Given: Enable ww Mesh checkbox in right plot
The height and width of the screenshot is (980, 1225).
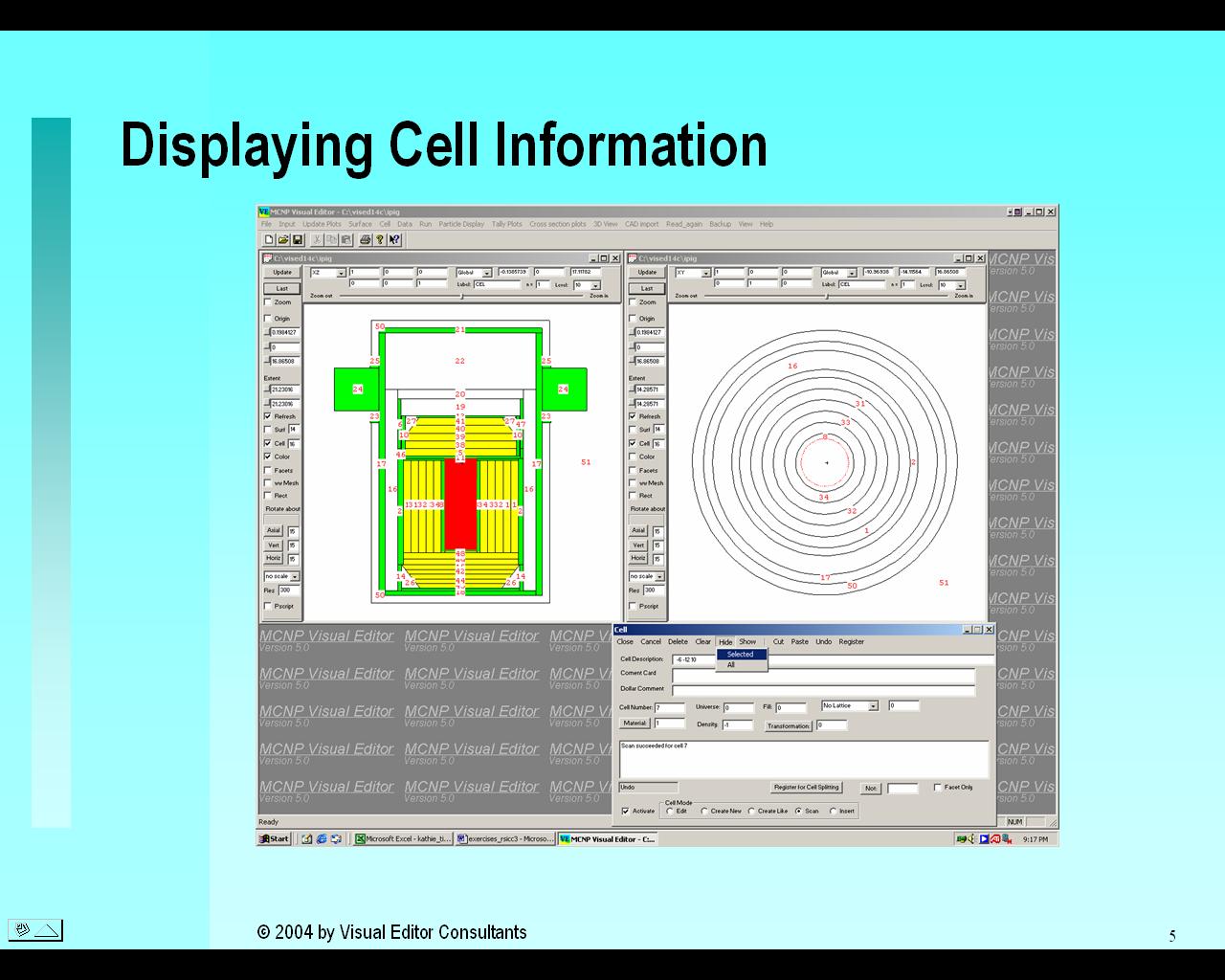Looking at the screenshot, I should (633, 483).
